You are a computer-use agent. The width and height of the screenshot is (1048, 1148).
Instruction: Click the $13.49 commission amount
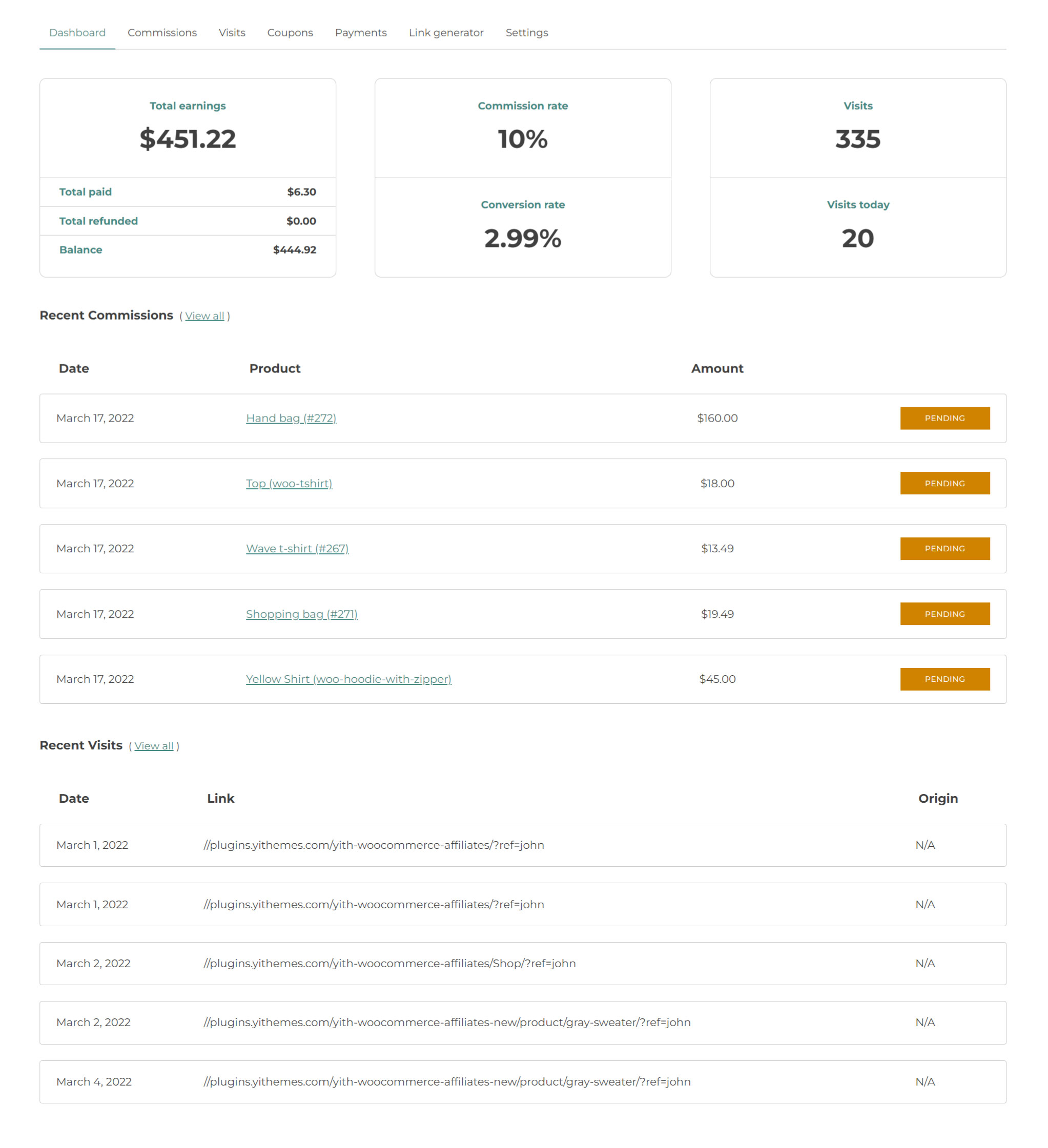717,548
